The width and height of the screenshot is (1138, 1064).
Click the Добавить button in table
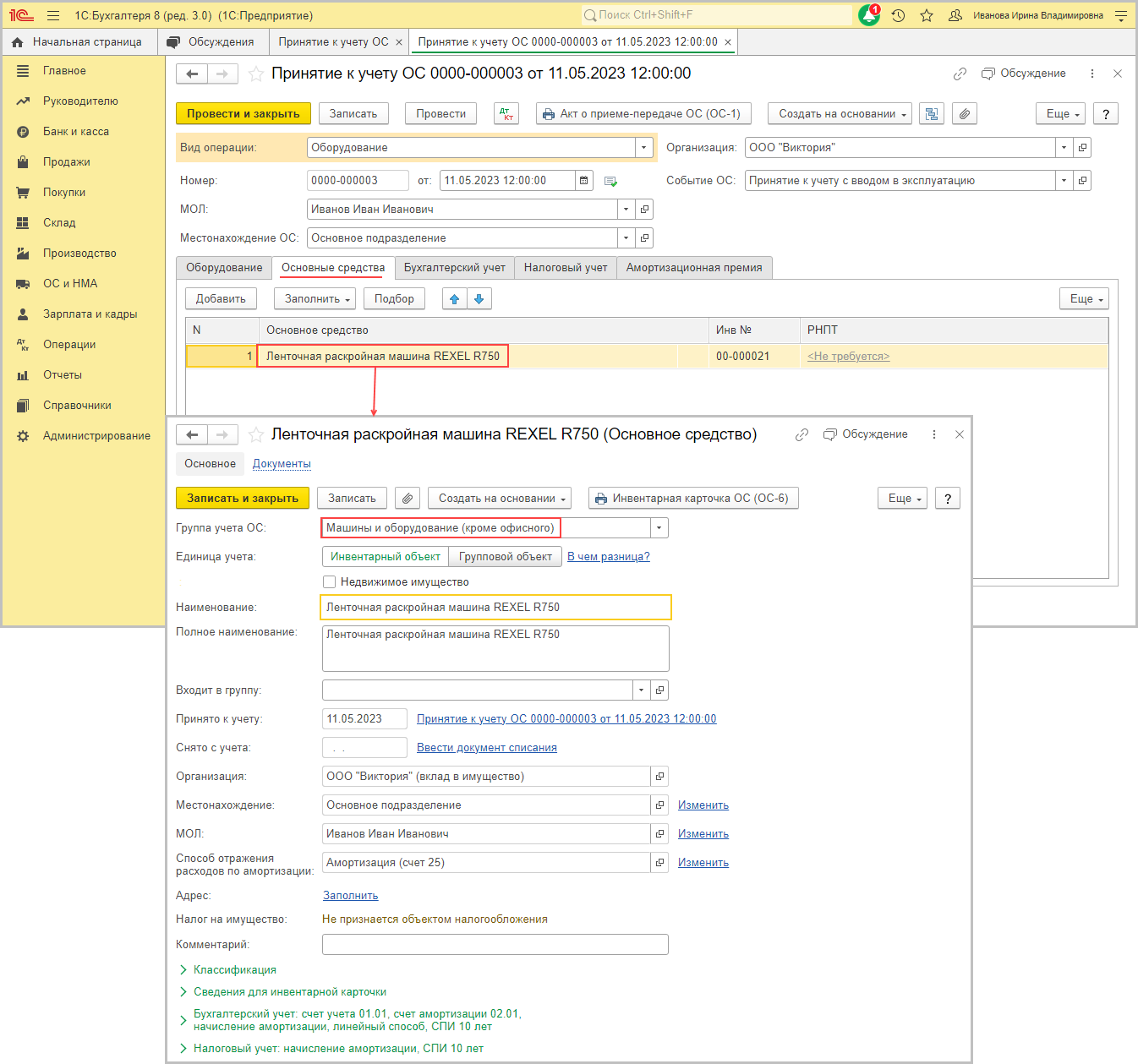click(221, 299)
